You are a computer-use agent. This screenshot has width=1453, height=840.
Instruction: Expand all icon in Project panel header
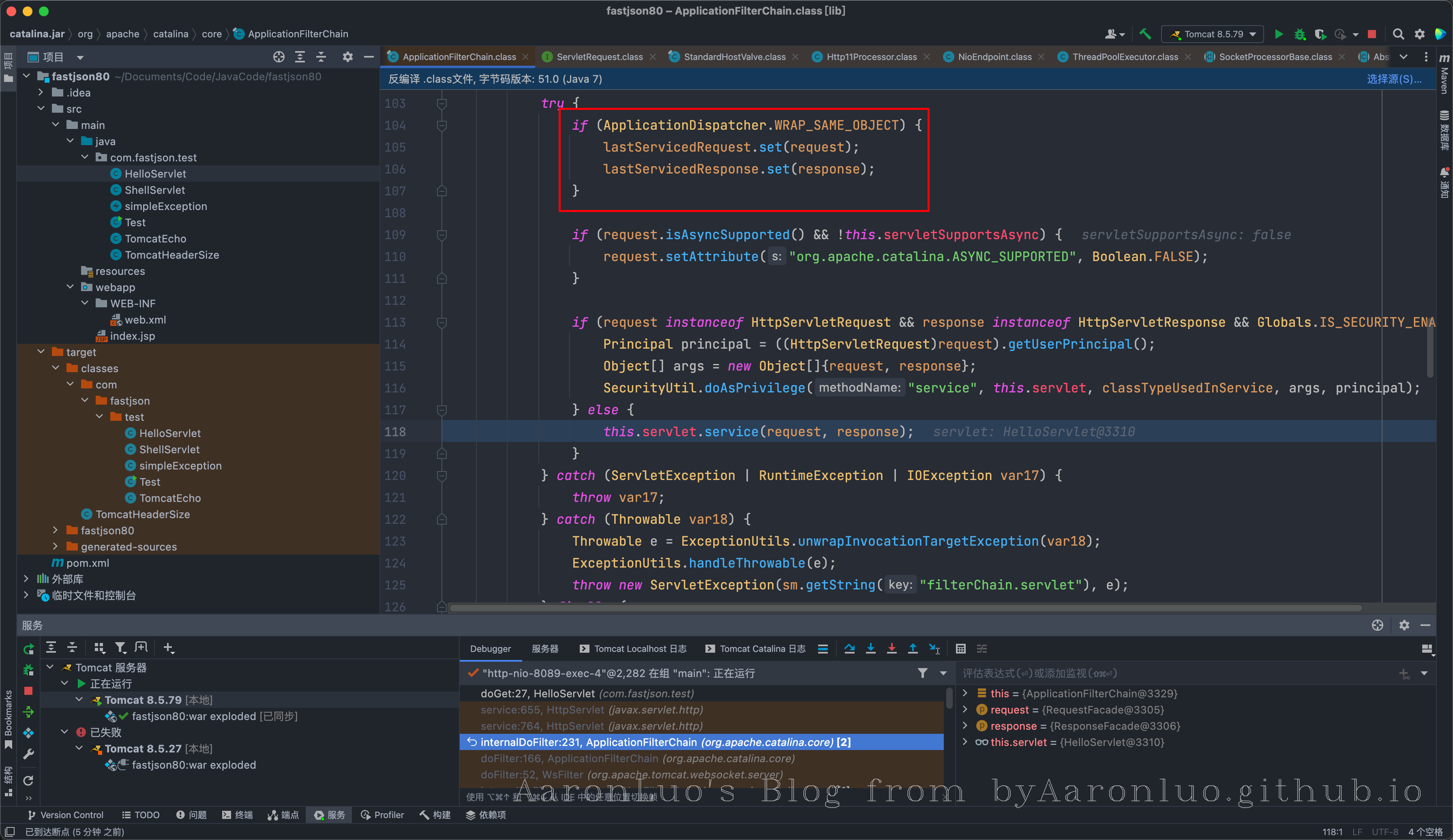(300, 56)
